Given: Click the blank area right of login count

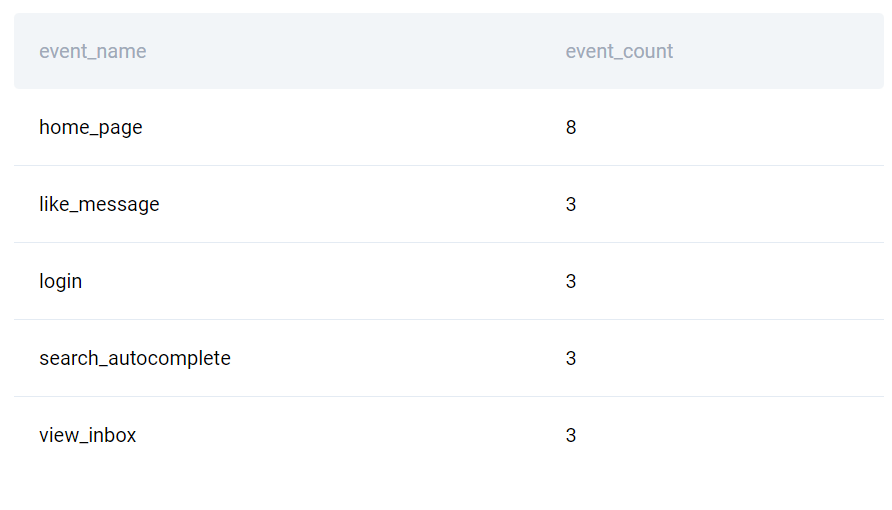Looking at the screenshot, I should click(x=730, y=281).
